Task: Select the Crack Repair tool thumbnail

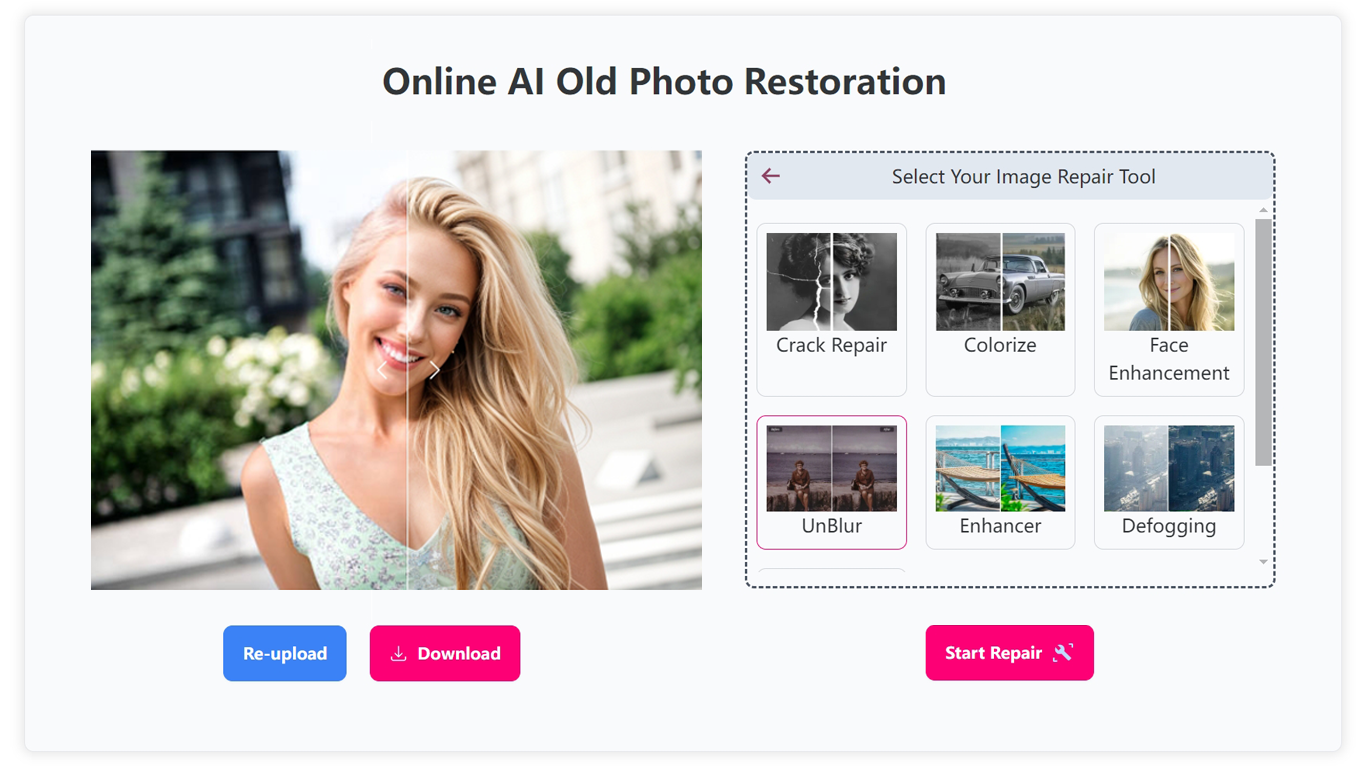Action: click(x=831, y=283)
